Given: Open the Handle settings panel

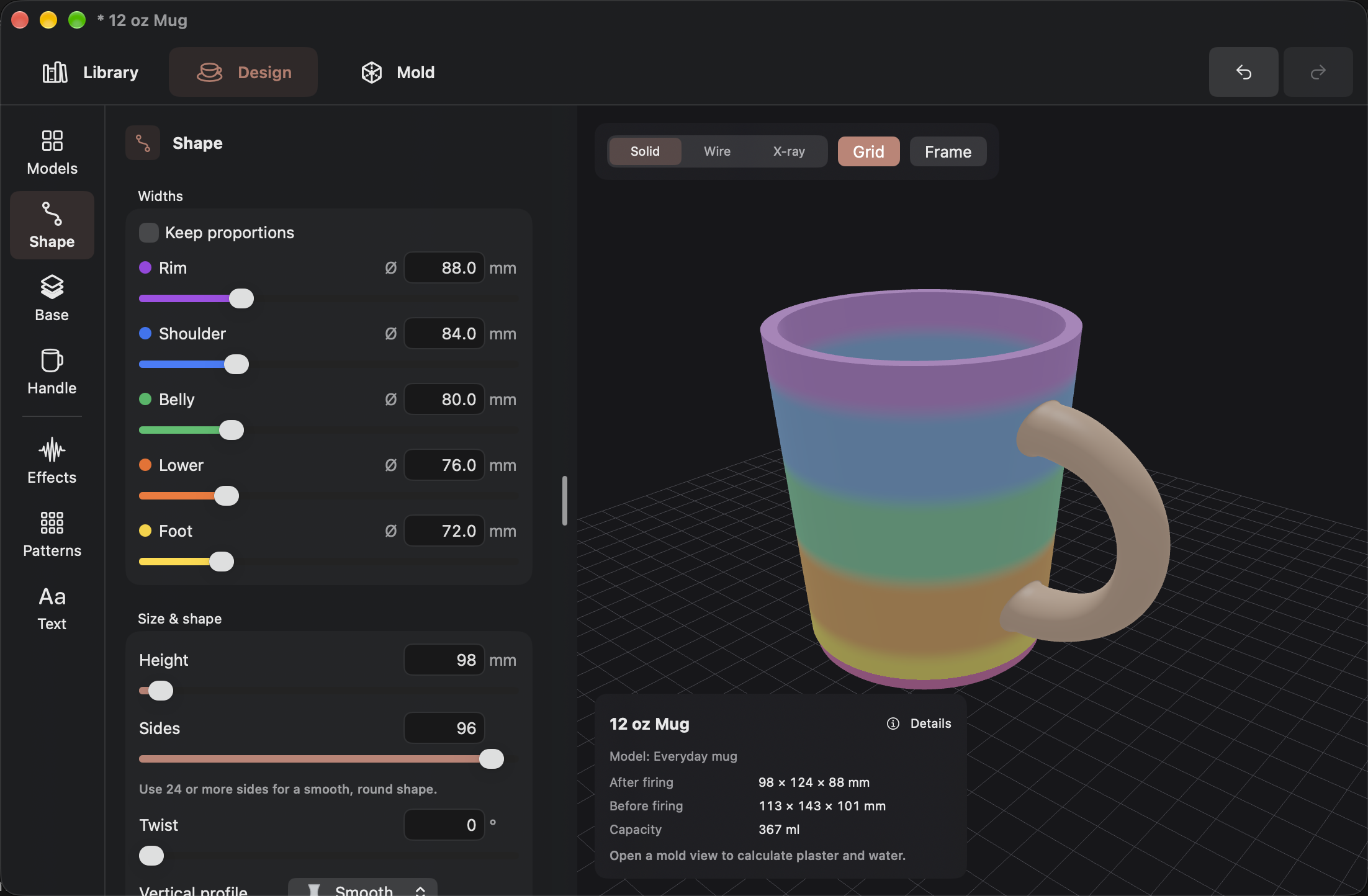Looking at the screenshot, I should pyautogui.click(x=52, y=372).
